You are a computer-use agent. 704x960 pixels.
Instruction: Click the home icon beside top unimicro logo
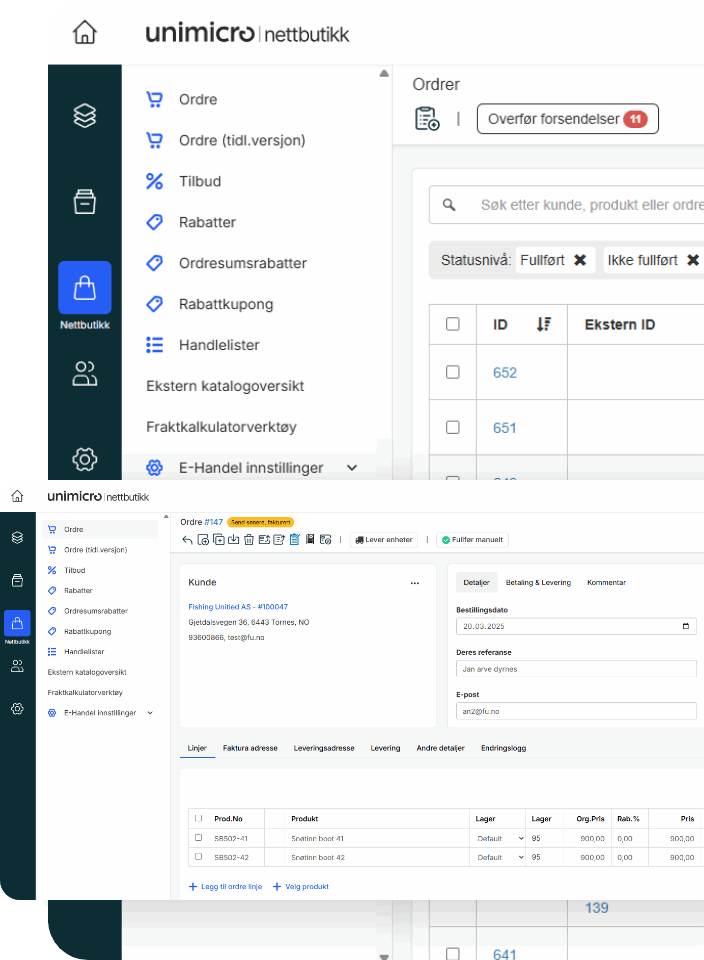[x=85, y=32]
